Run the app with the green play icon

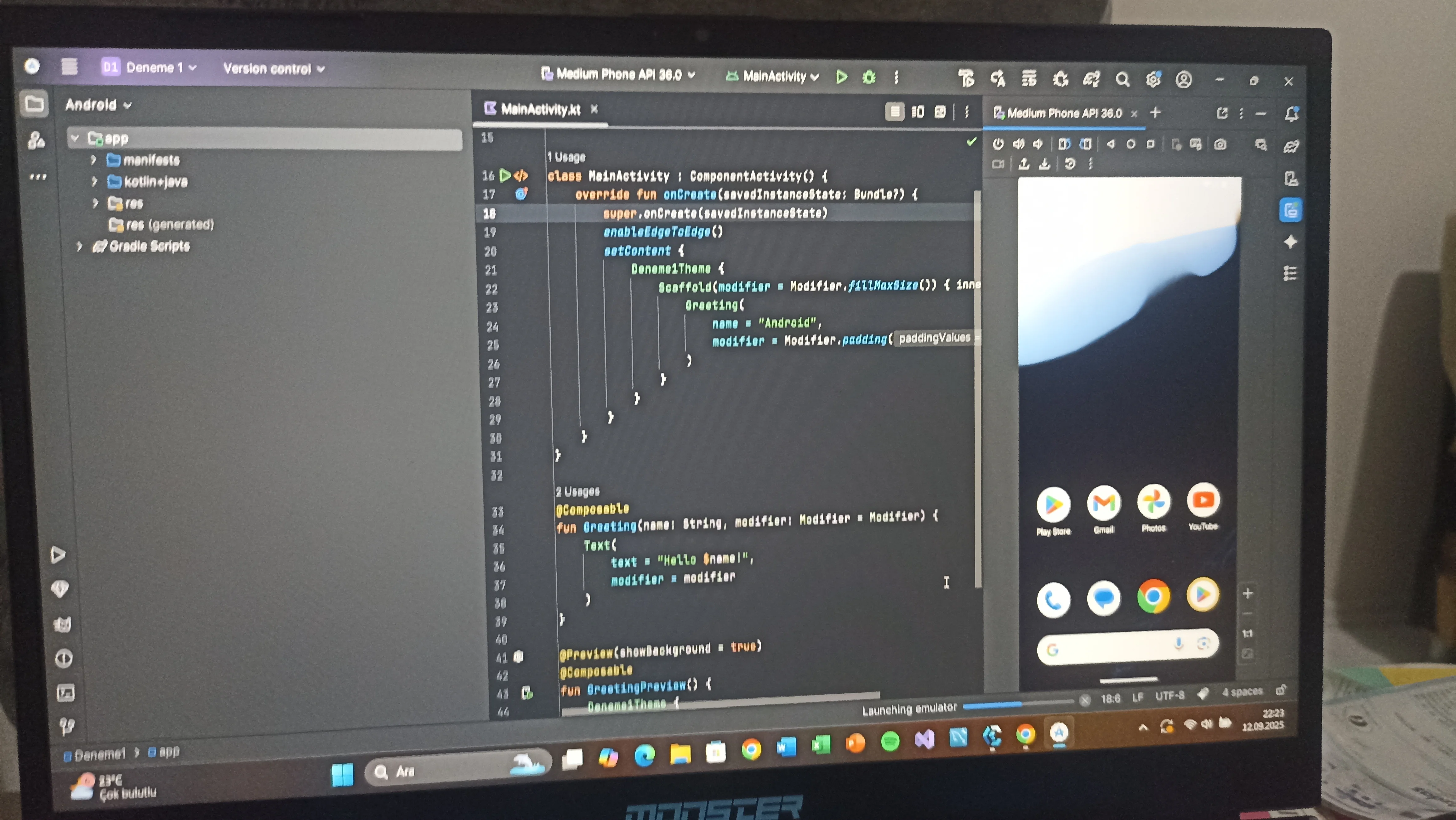[x=841, y=77]
